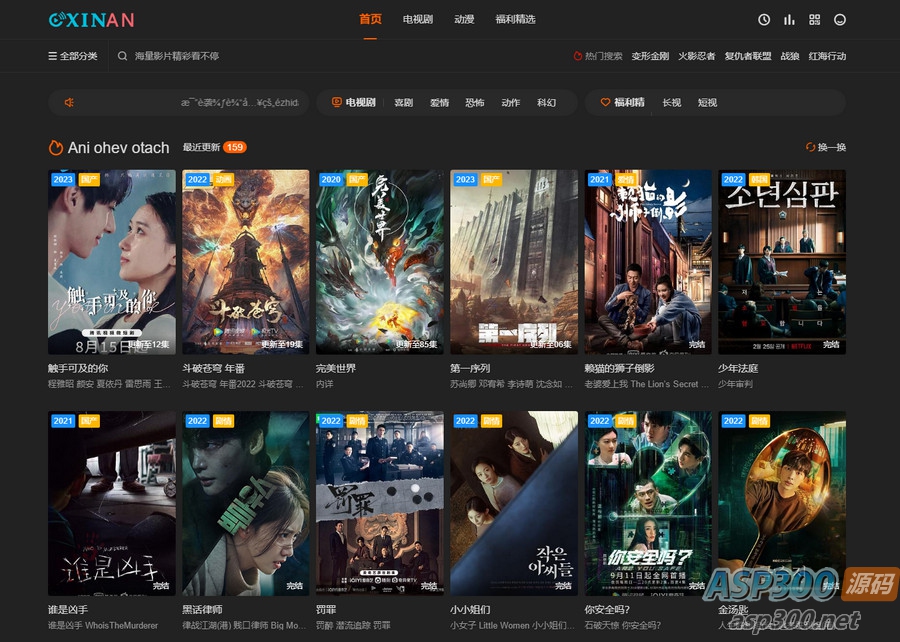Click the smiley face user icon
The image size is (900, 642).
pyautogui.click(x=840, y=19)
